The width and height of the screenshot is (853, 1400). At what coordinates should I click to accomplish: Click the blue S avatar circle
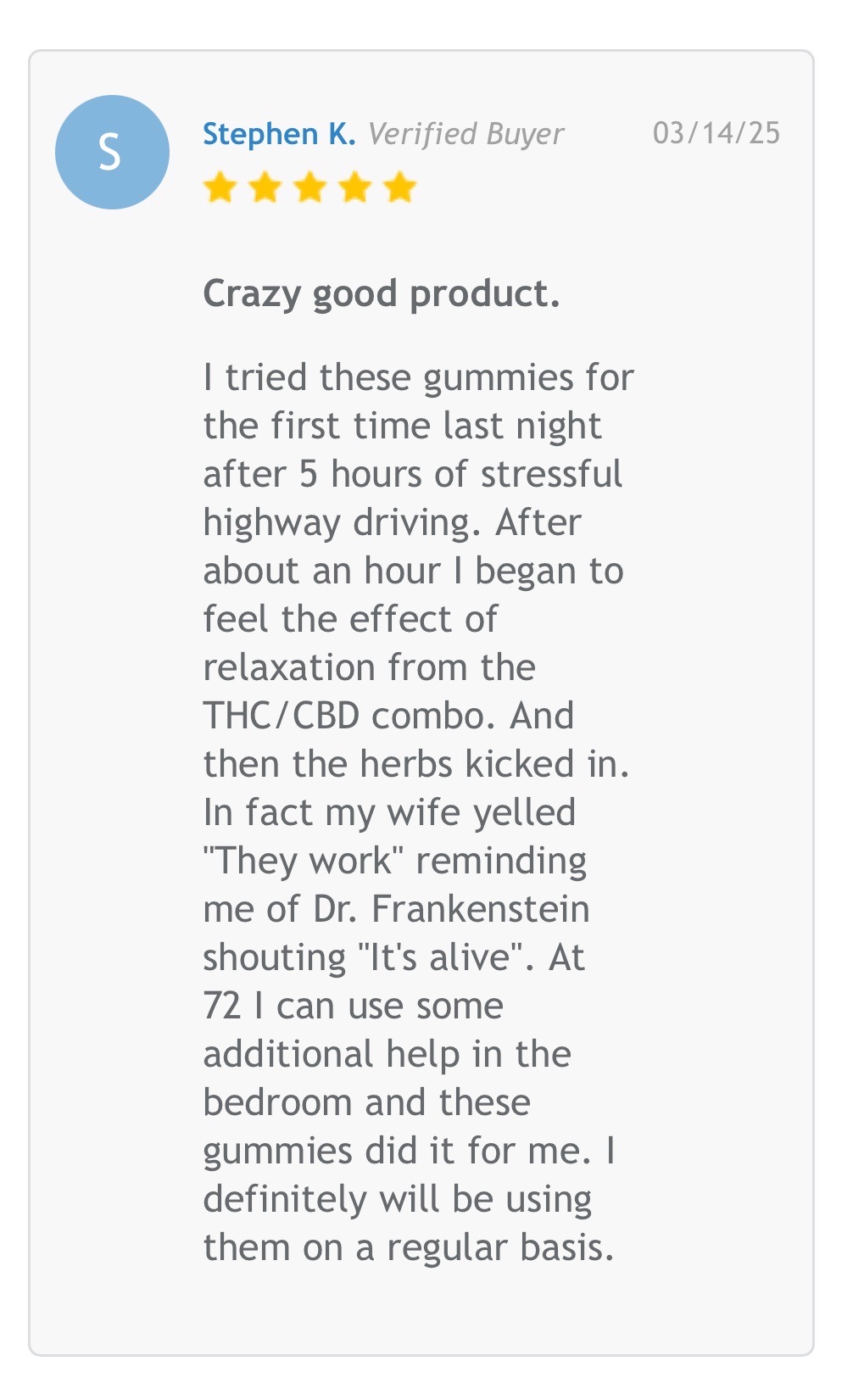click(112, 152)
